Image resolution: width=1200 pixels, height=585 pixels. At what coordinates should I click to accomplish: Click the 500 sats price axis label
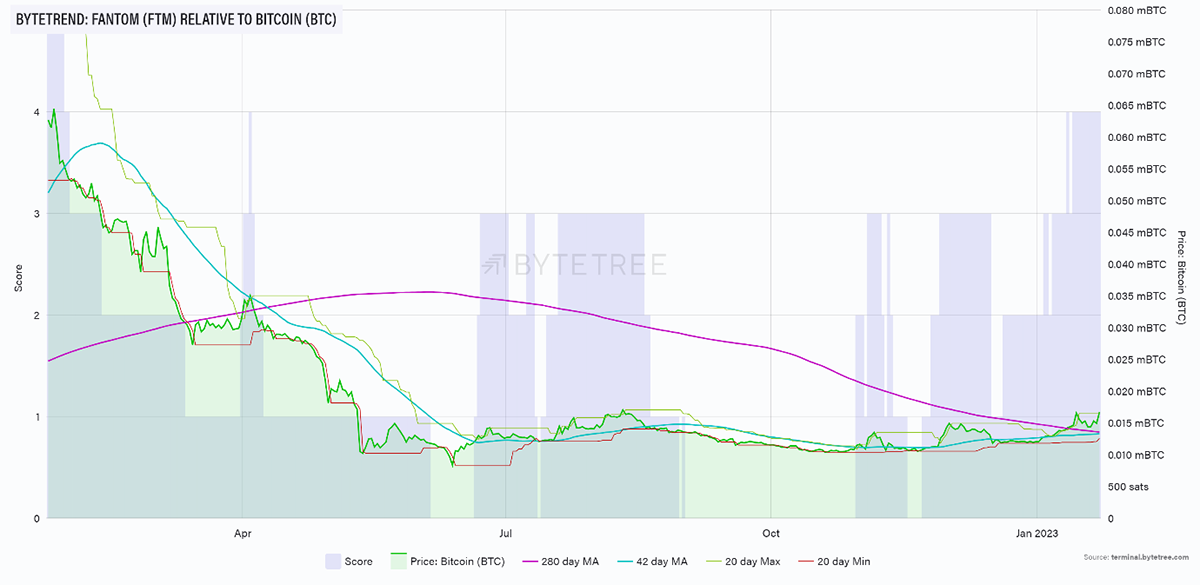(x=1129, y=487)
